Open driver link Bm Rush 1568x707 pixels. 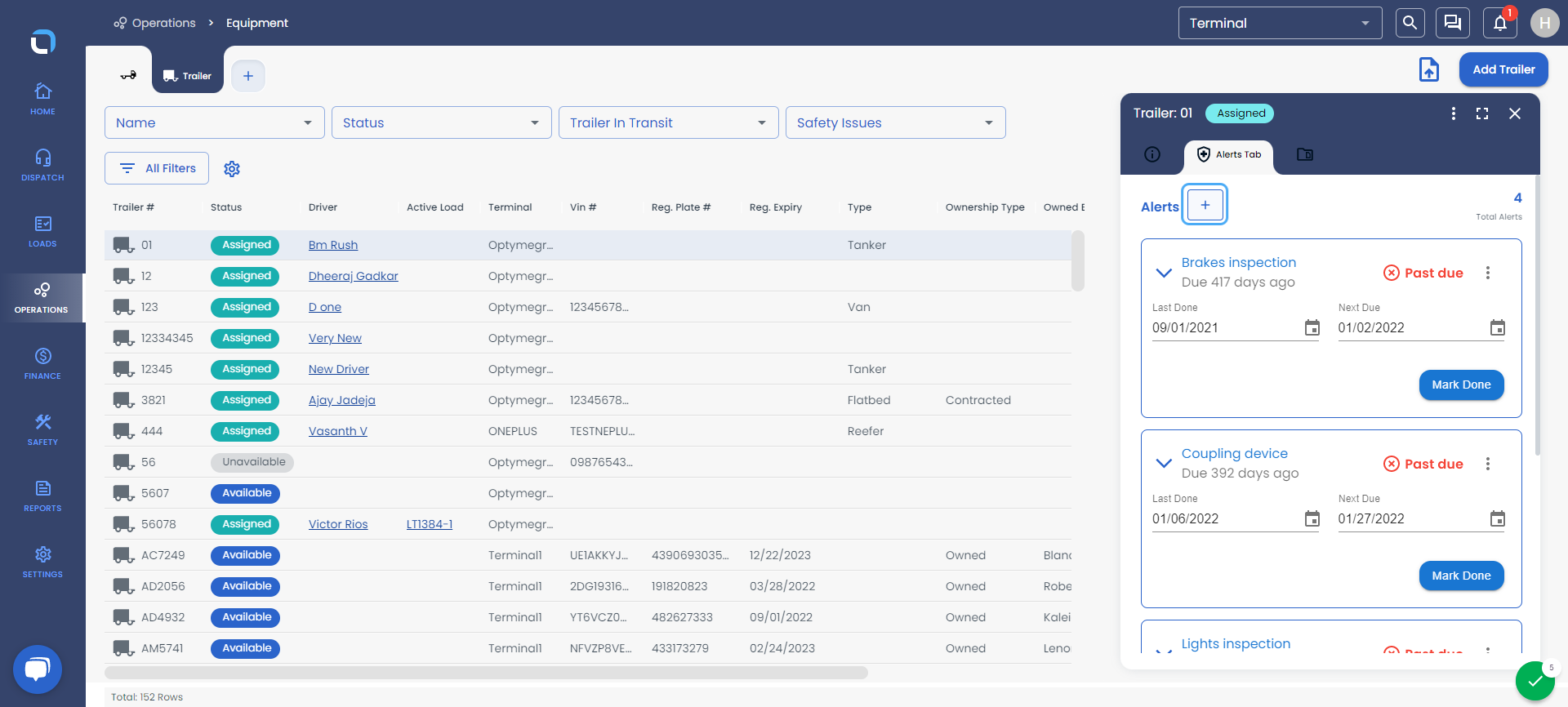click(333, 245)
